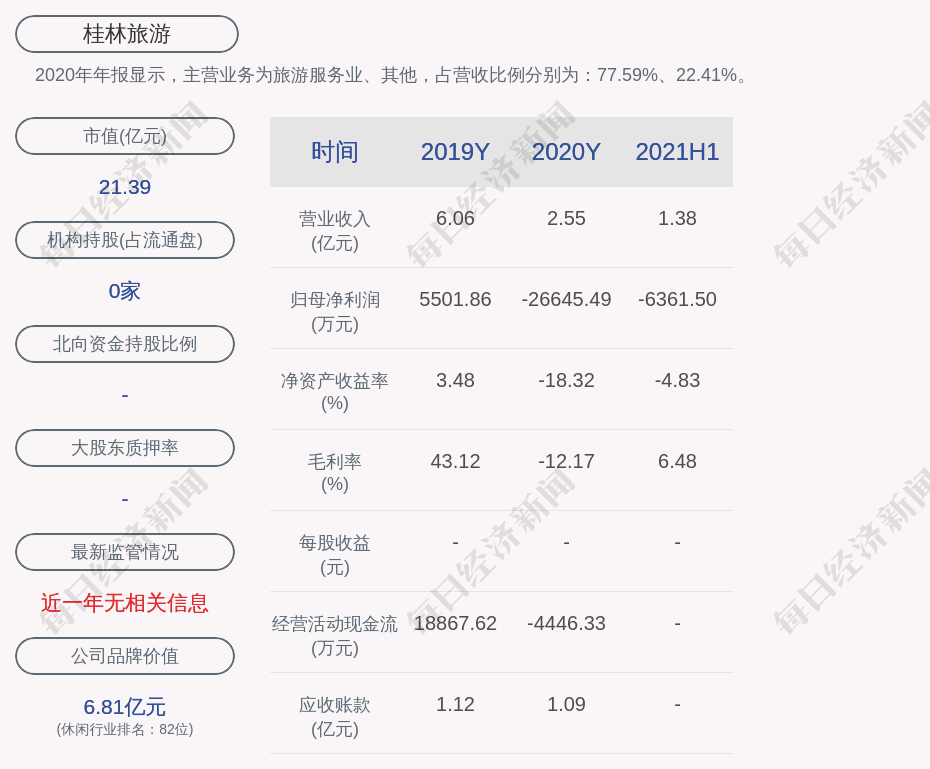This screenshot has height=769, width=930.
Task: Click the 净资产收益率 2021H1 value -4.83
Action: click(x=677, y=380)
